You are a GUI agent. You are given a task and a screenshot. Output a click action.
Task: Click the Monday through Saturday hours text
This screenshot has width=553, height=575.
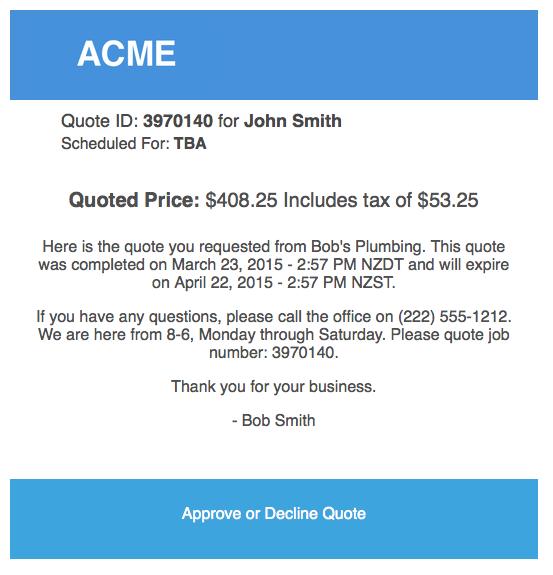pyautogui.click(x=292, y=334)
